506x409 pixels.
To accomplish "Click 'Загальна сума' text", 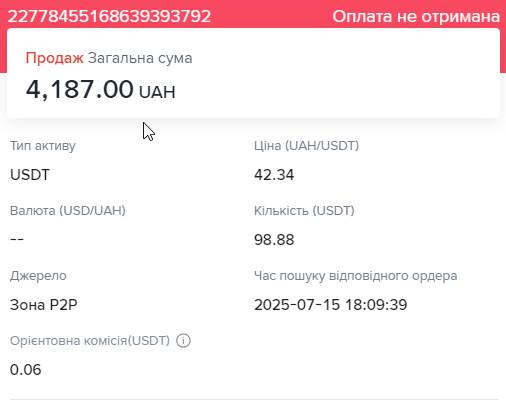I will (x=140, y=58).
